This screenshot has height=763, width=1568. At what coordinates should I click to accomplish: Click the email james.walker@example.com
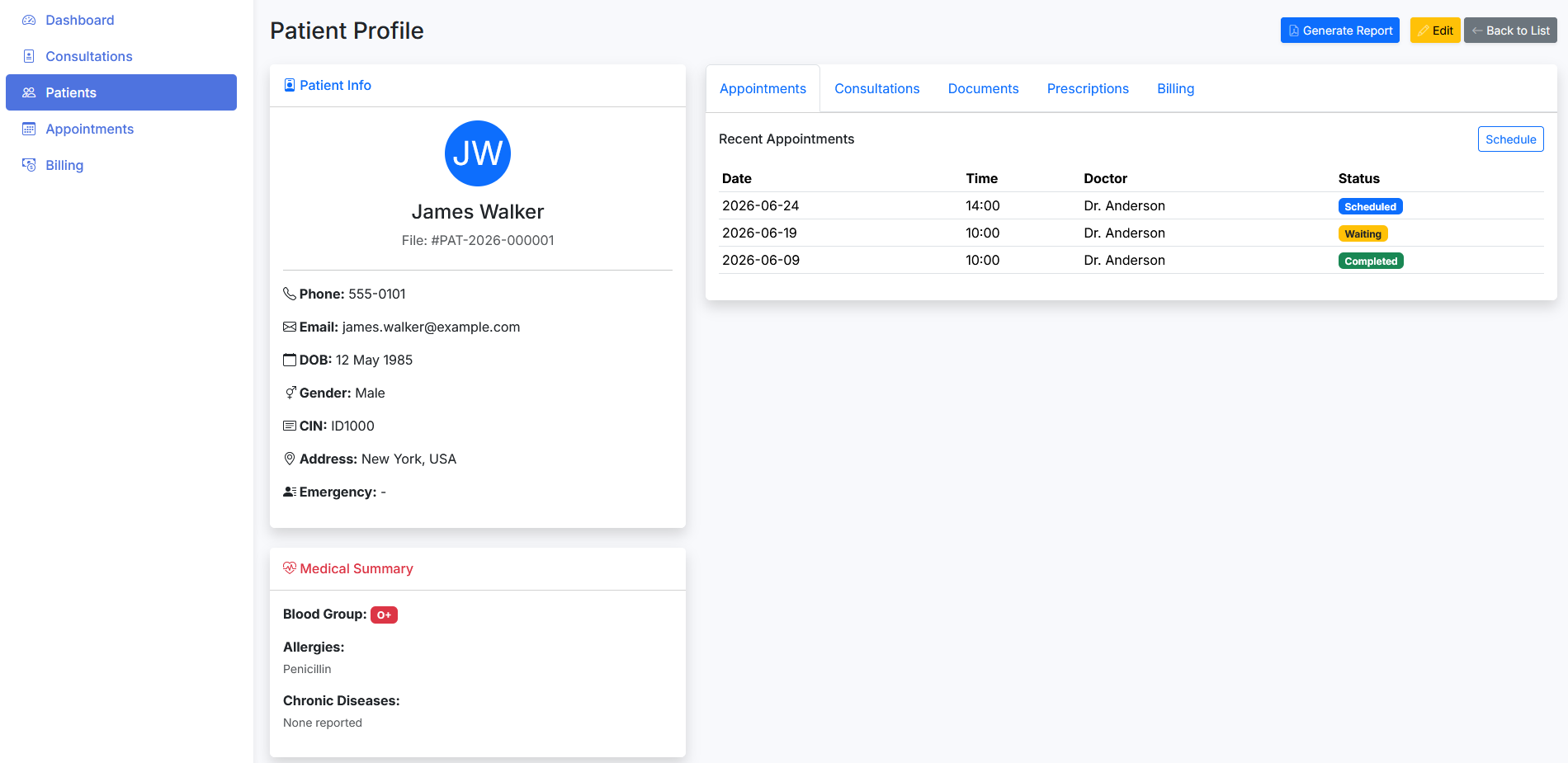(x=431, y=327)
